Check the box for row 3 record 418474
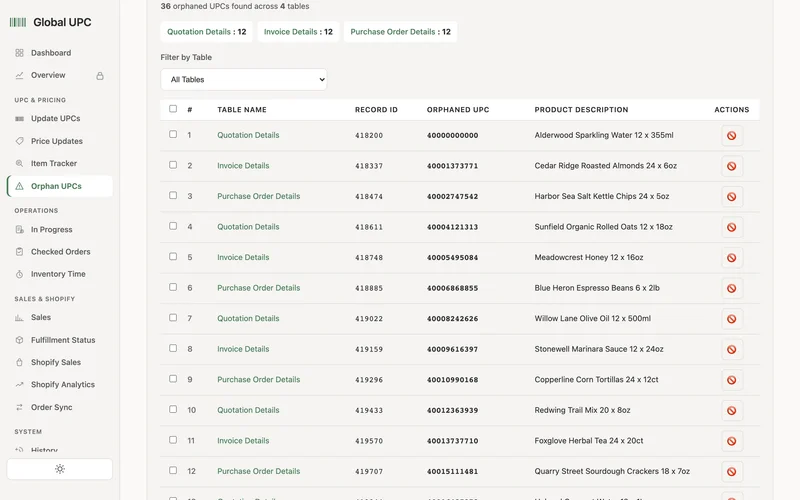800x500 pixels. pyautogui.click(x=173, y=195)
